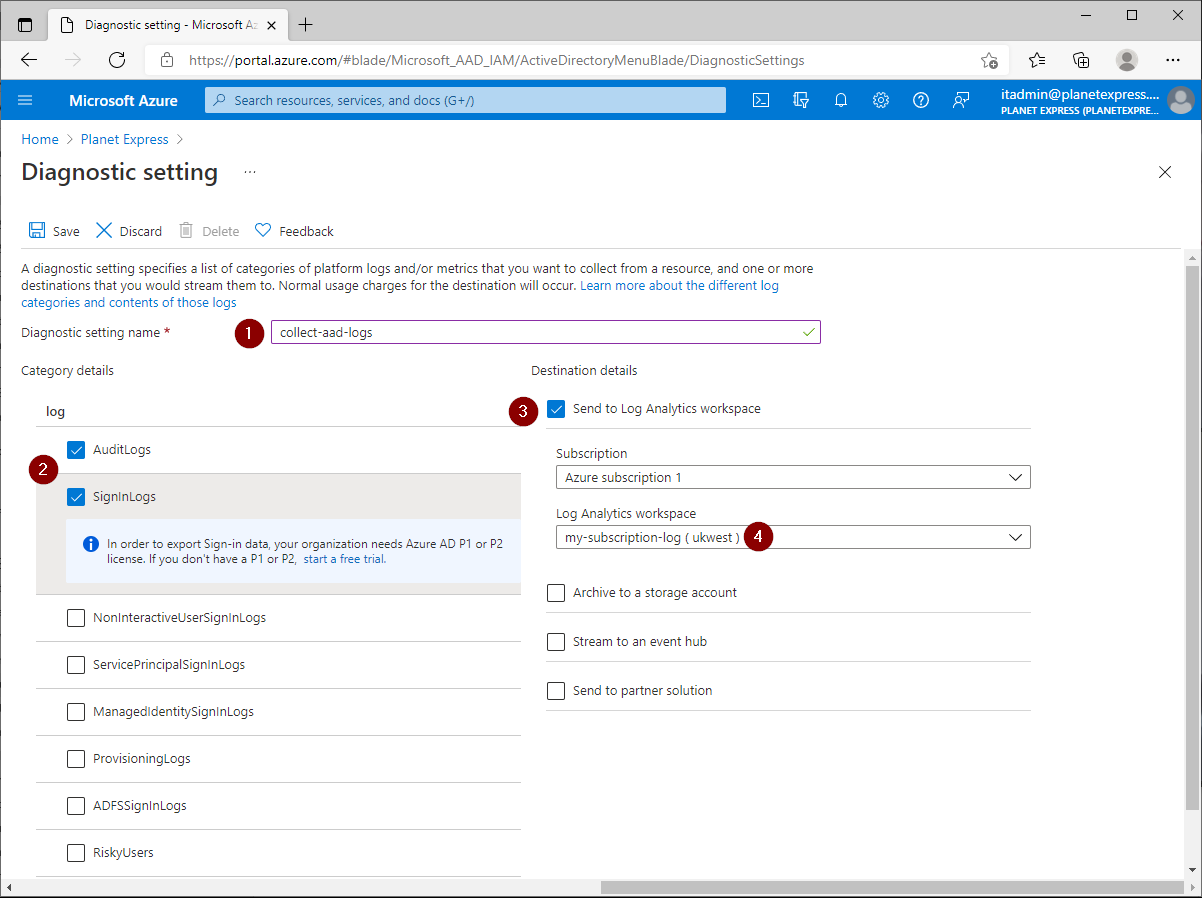Open Azure Cloud Shell icon
The image size is (1202, 898).
point(761,100)
